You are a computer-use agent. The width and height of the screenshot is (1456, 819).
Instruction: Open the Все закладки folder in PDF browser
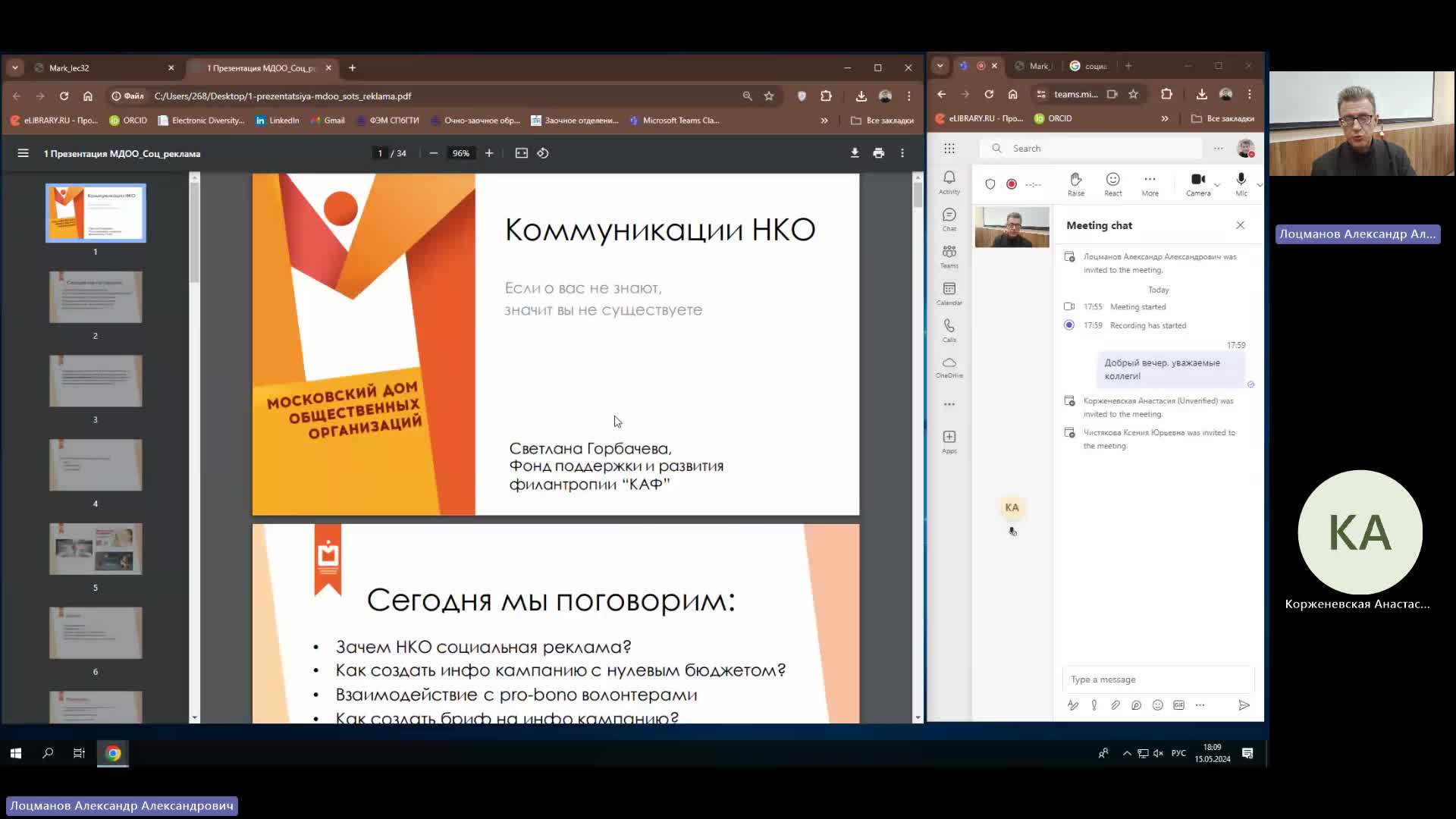click(882, 121)
